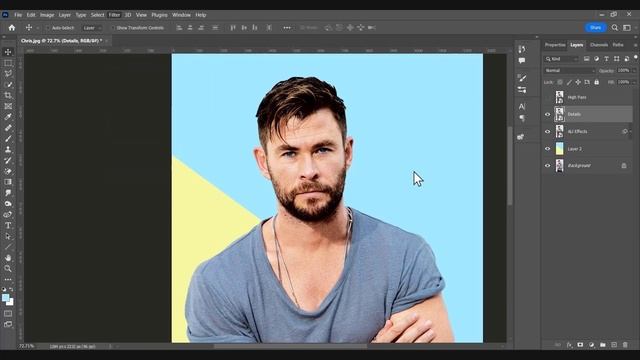640x360 pixels.
Task: Select the Eyedropper tool
Action: point(8,117)
